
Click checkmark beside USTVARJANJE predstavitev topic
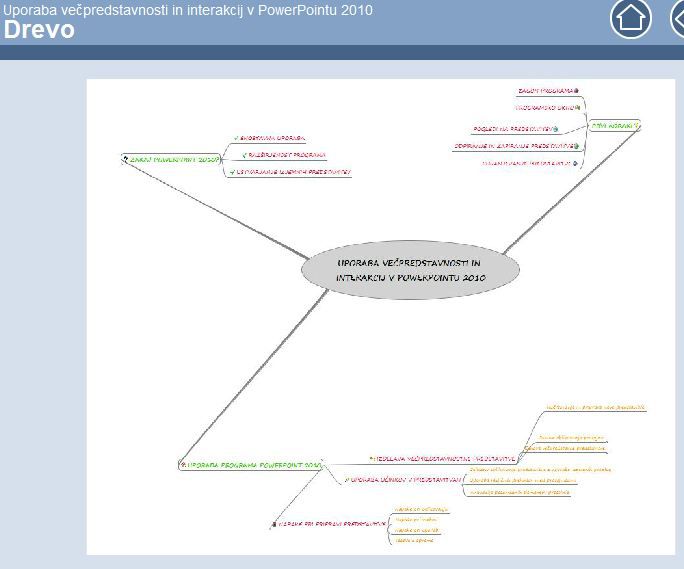tap(233, 172)
